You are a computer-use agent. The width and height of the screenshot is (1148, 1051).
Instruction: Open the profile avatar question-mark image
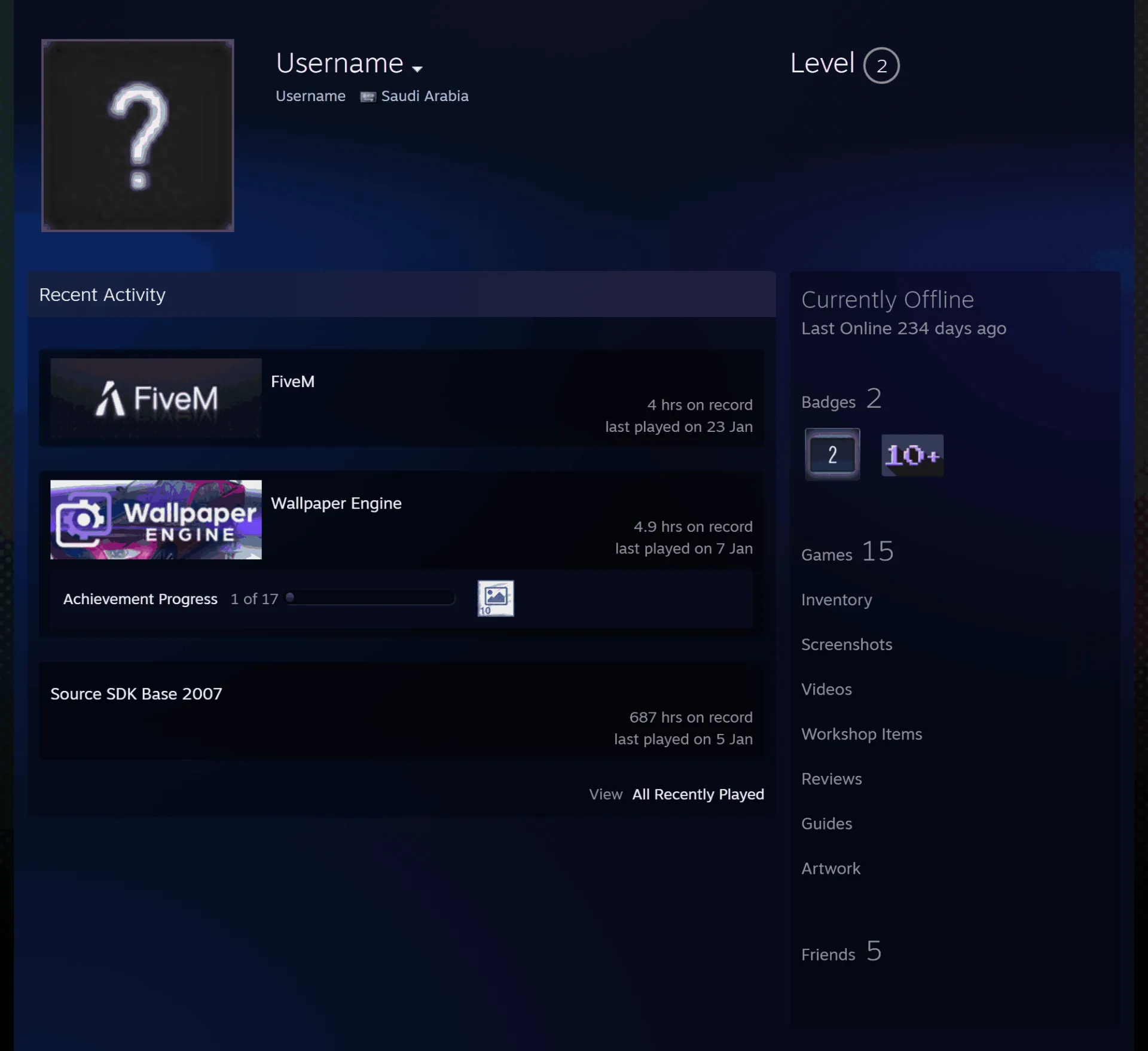click(138, 135)
